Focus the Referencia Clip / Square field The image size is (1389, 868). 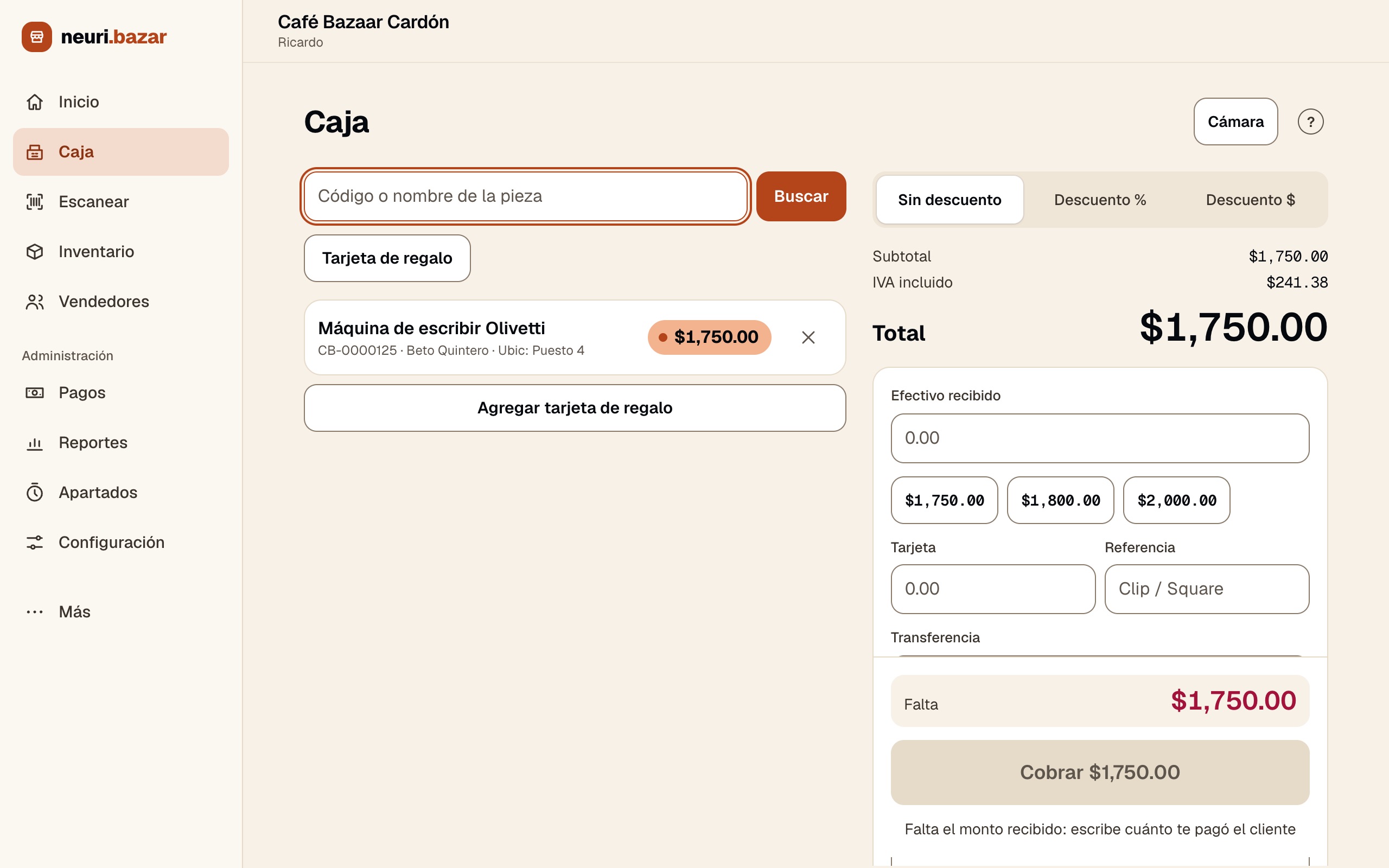[1207, 589]
